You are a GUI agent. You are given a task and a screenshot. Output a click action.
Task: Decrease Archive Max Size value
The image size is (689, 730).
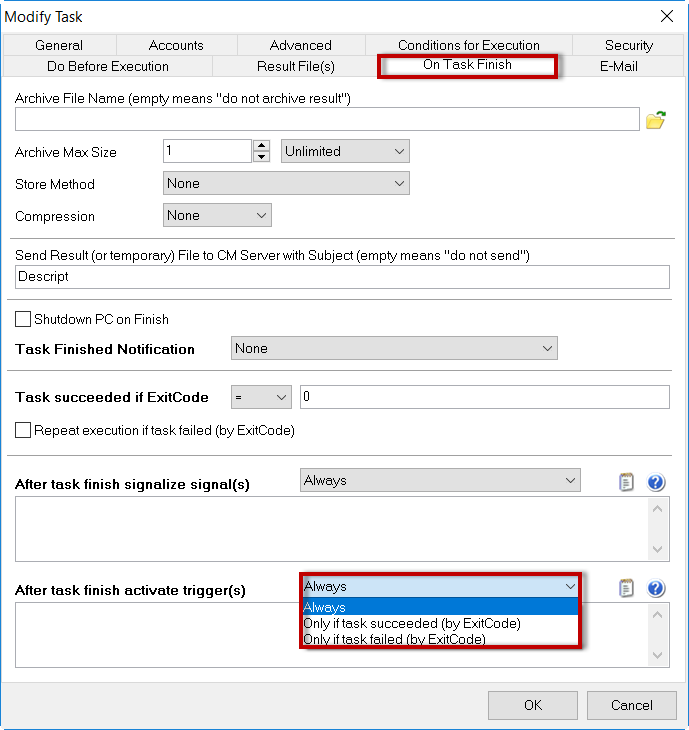tap(262, 156)
